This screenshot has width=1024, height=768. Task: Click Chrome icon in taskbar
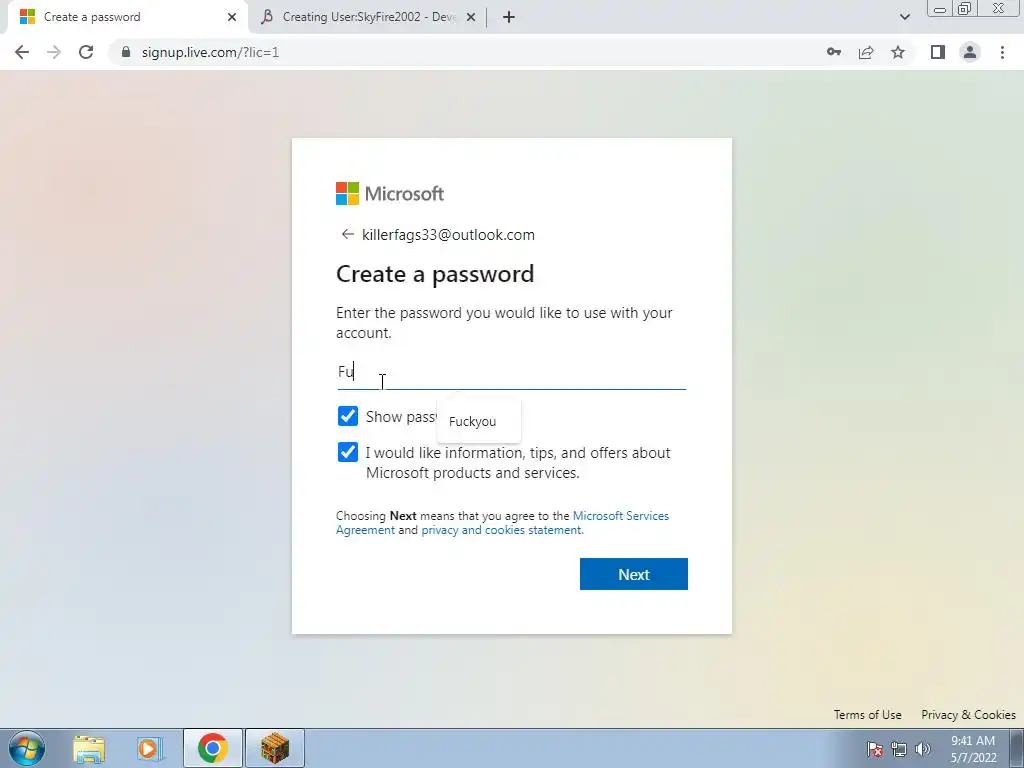click(x=213, y=748)
